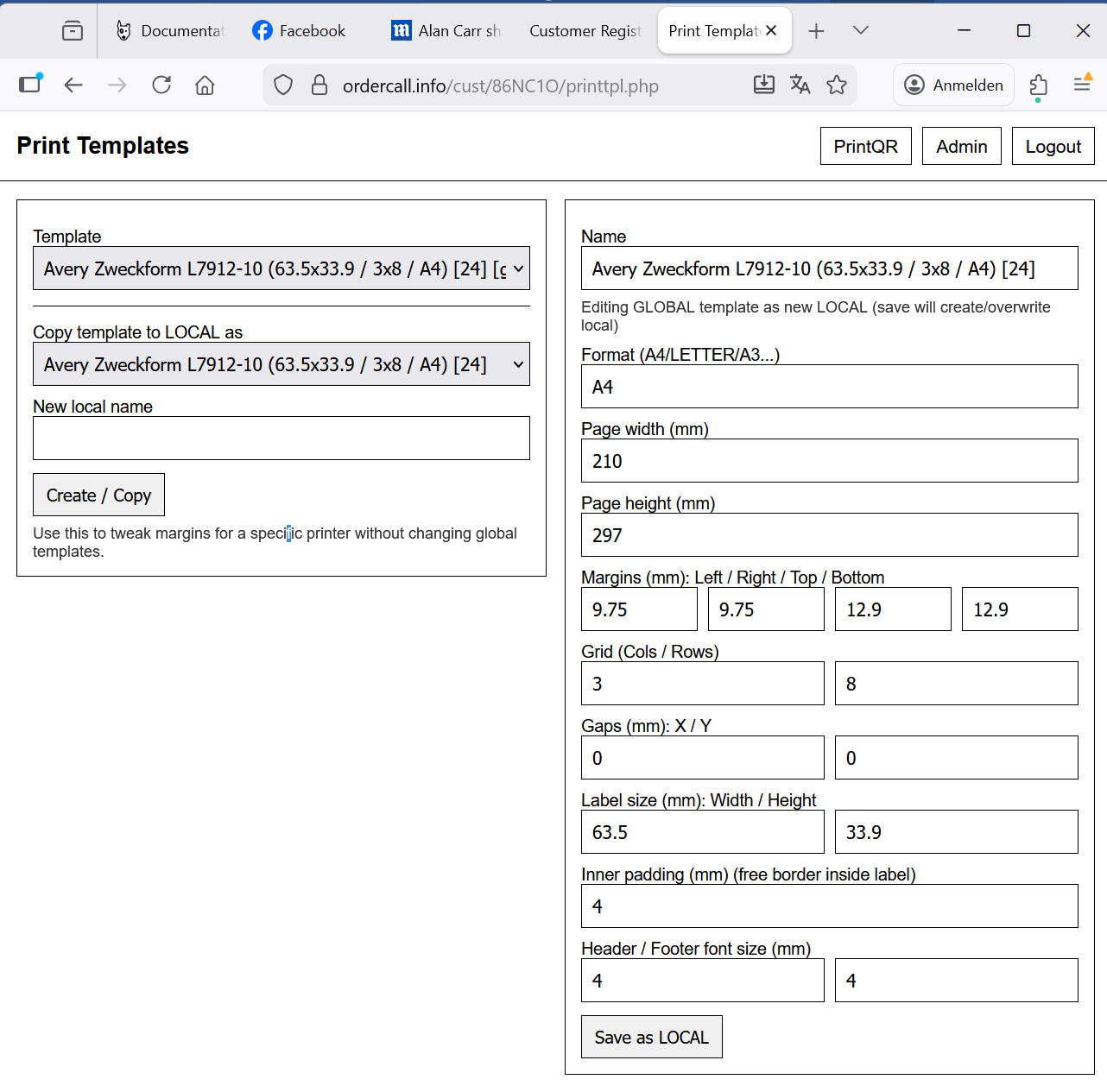Image resolution: width=1107 pixels, height=1092 pixels.
Task: Open the Firefox hamburger menu
Action: (1081, 85)
